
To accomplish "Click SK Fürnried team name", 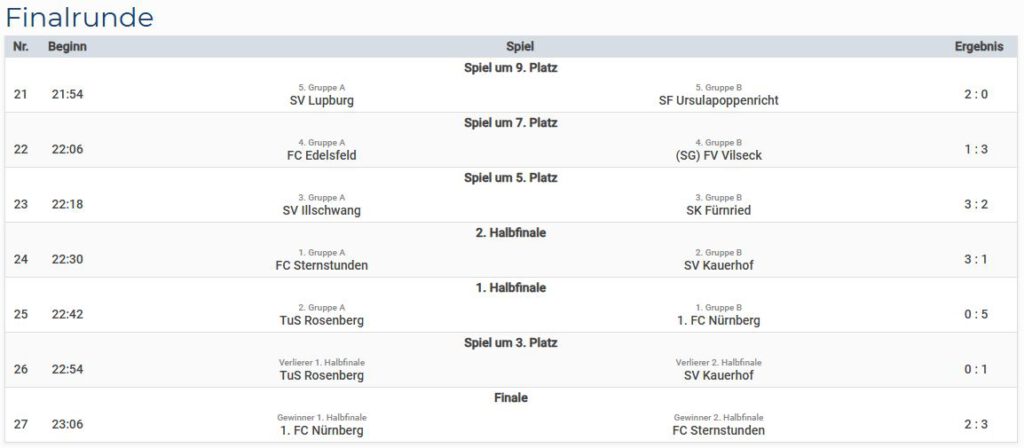I will pyautogui.click(x=718, y=210).
